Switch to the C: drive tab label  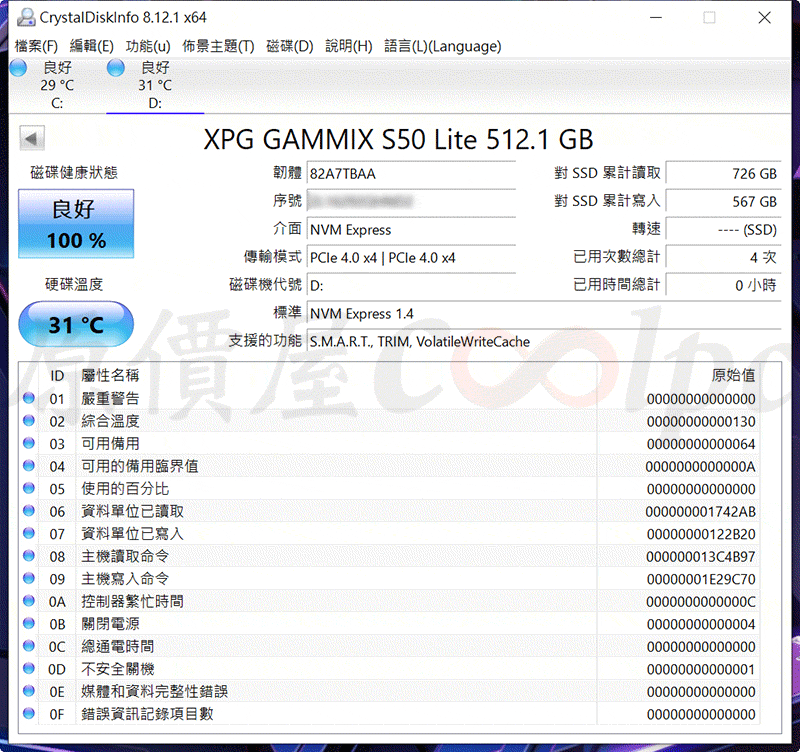point(57,104)
